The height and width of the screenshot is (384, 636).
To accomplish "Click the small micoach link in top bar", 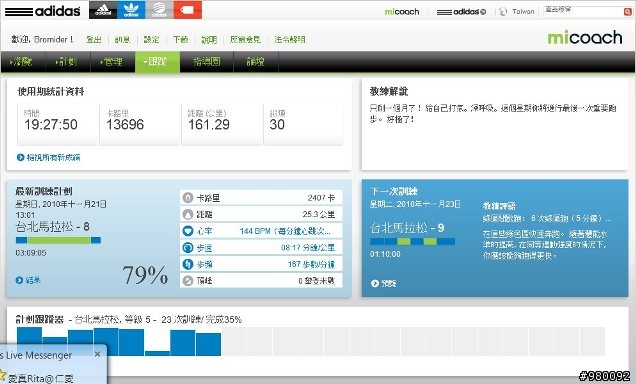I will (x=402, y=12).
